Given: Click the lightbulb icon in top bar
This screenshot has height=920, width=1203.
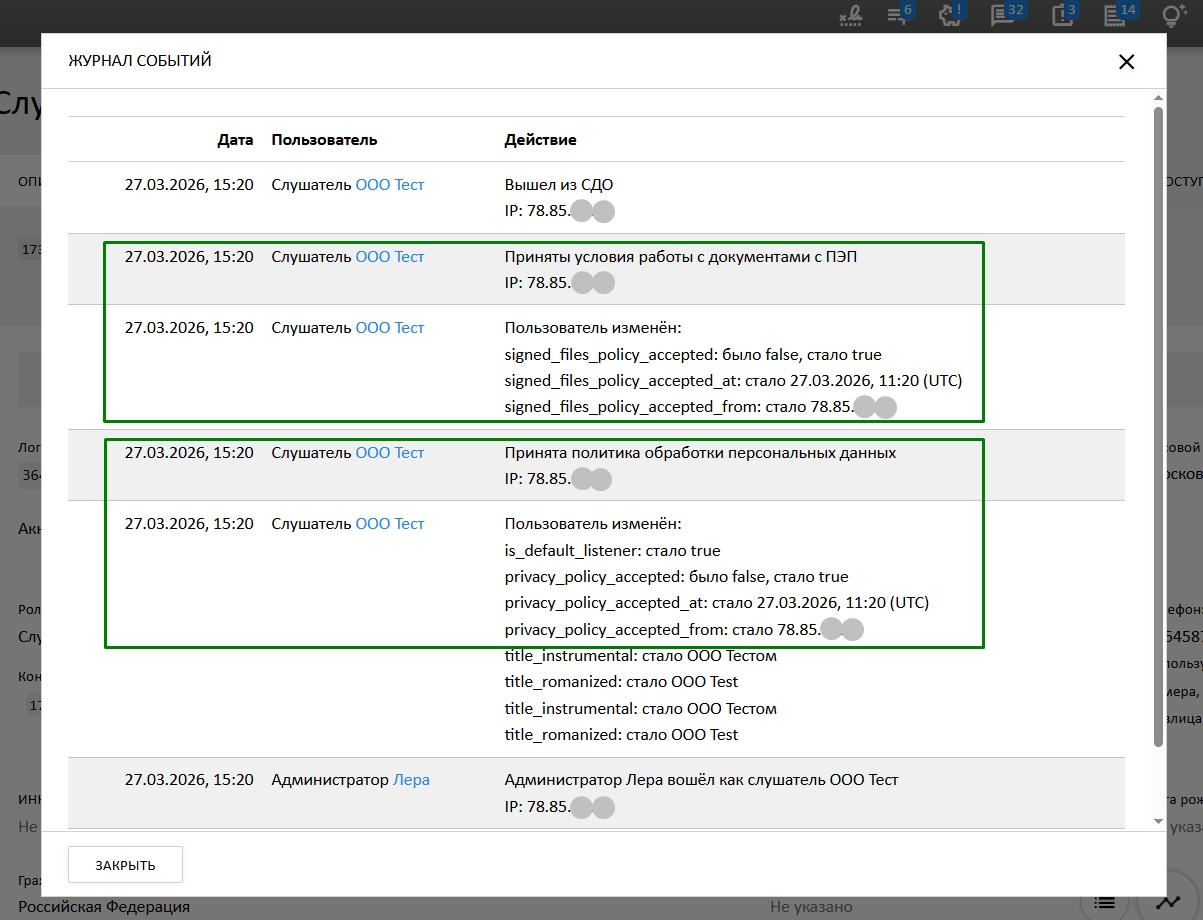Looking at the screenshot, I should (x=1172, y=15).
